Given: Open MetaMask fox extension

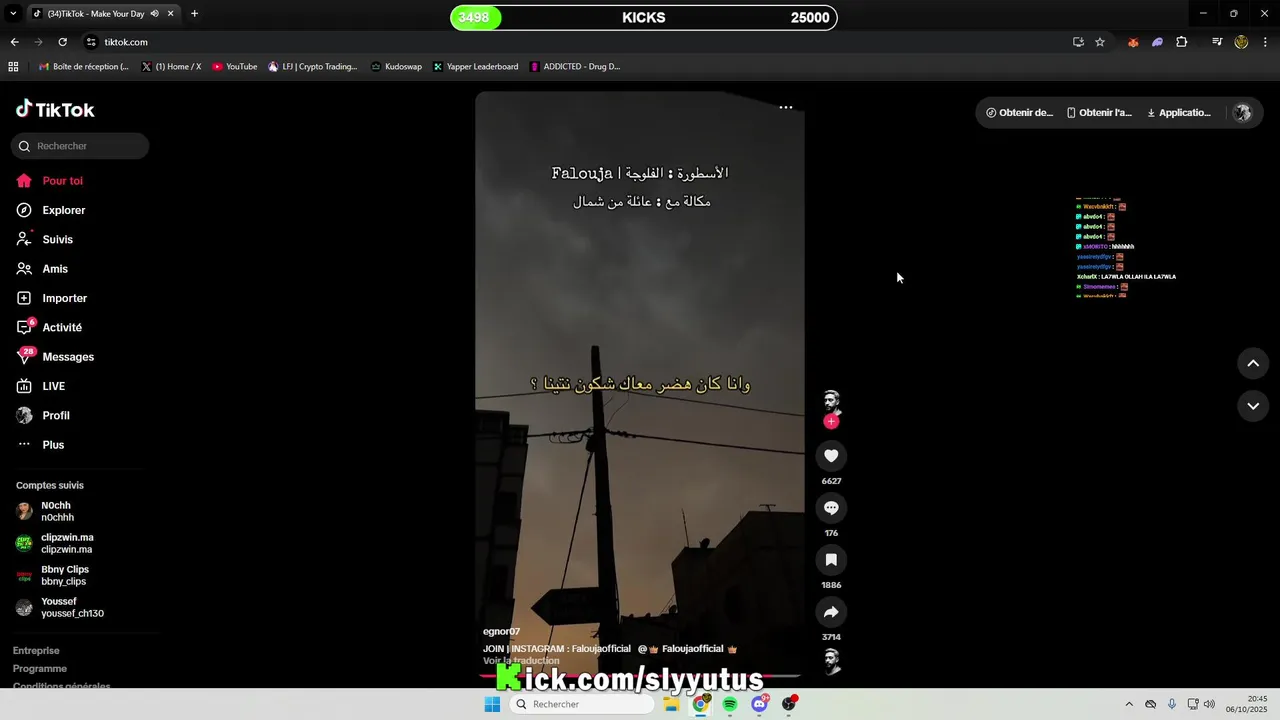Looking at the screenshot, I should [x=1133, y=42].
